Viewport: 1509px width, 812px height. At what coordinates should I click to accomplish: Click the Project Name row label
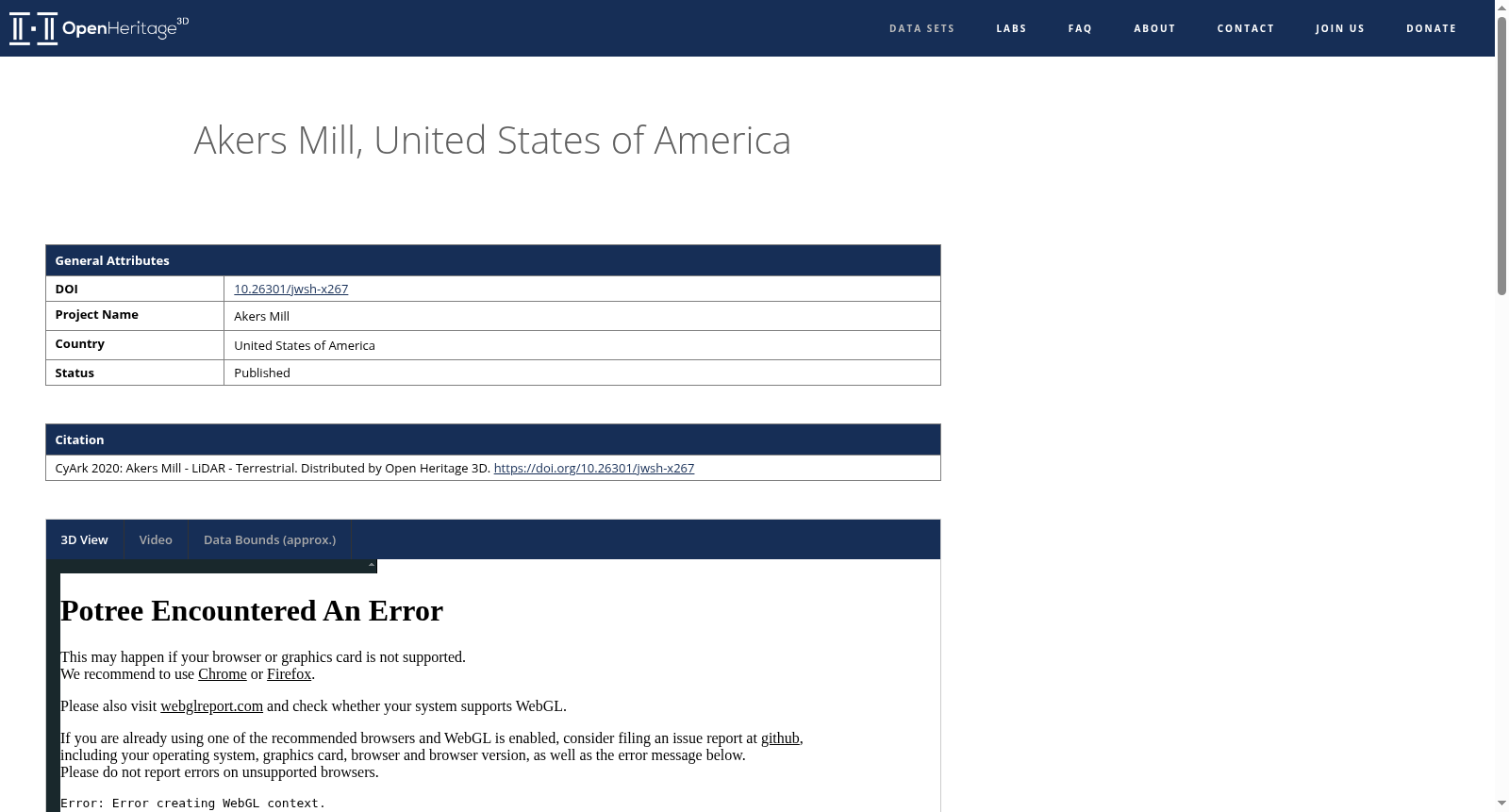click(x=96, y=315)
